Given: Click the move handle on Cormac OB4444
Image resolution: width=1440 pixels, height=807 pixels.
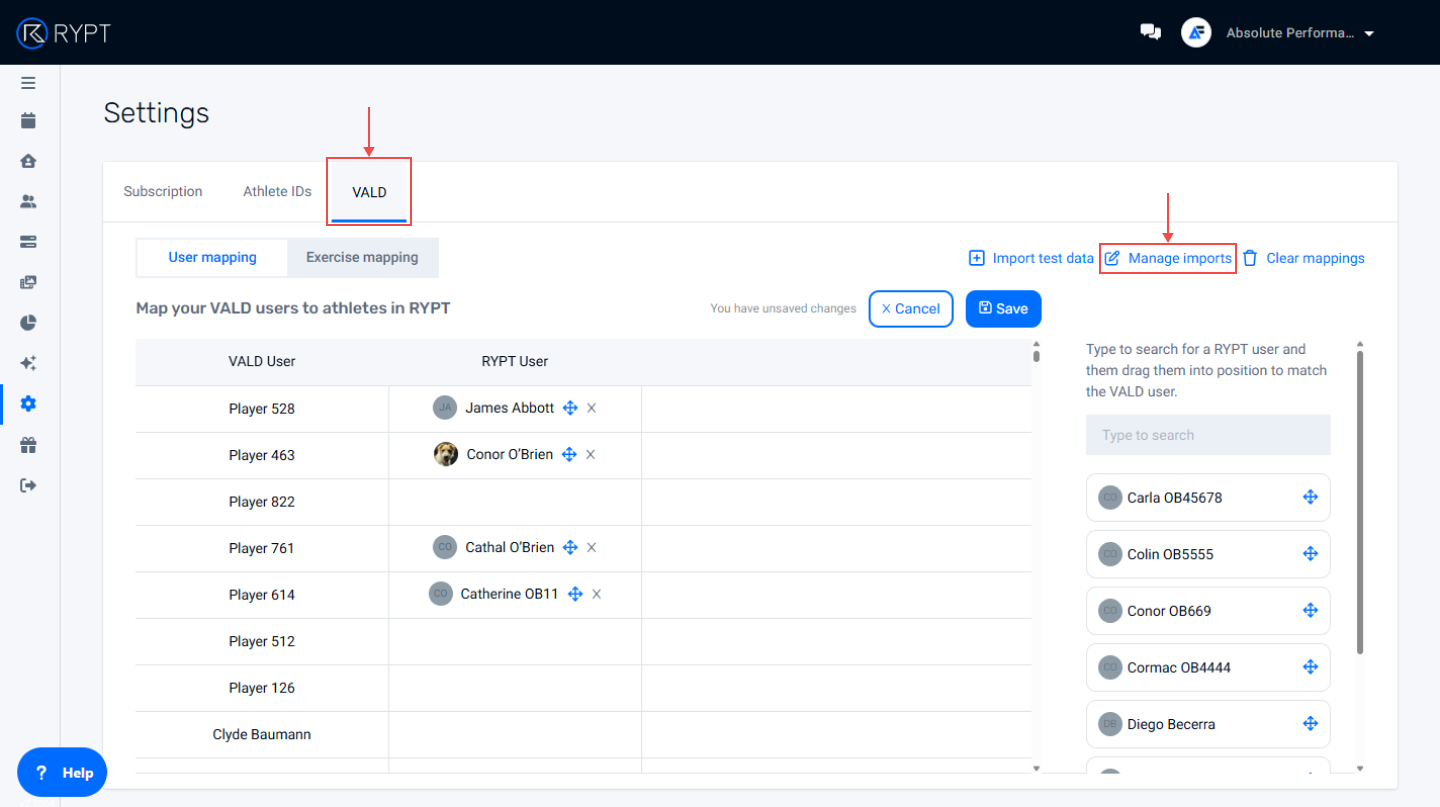Looking at the screenshot, I should point(1310,667).
